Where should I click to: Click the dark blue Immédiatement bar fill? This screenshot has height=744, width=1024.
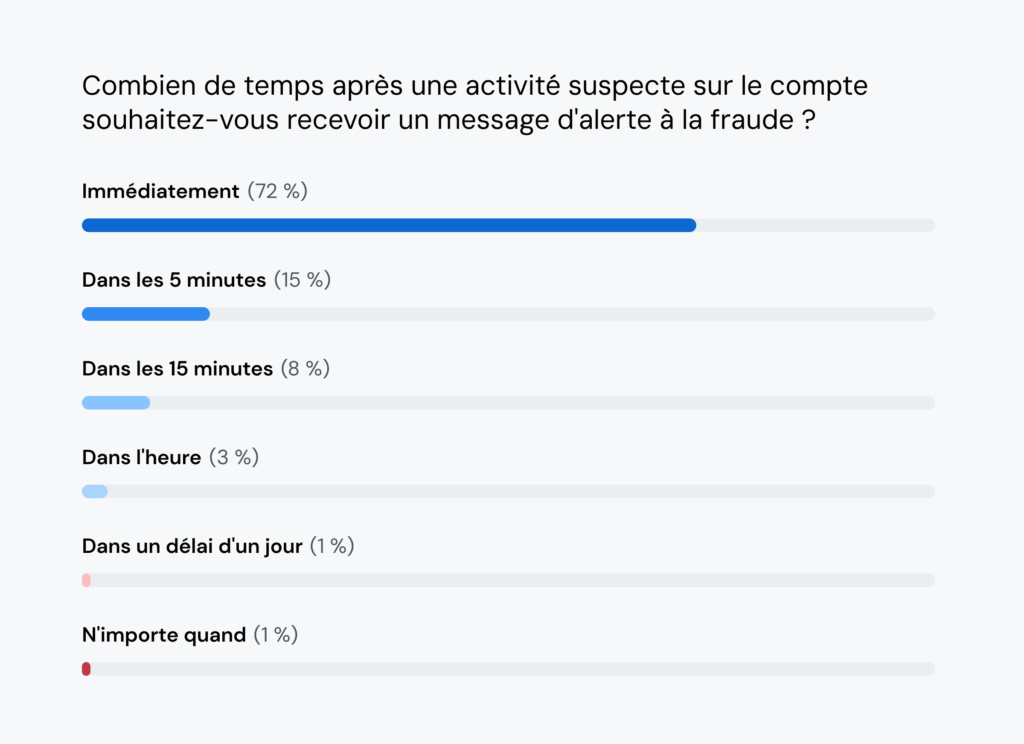click(388, 225)
